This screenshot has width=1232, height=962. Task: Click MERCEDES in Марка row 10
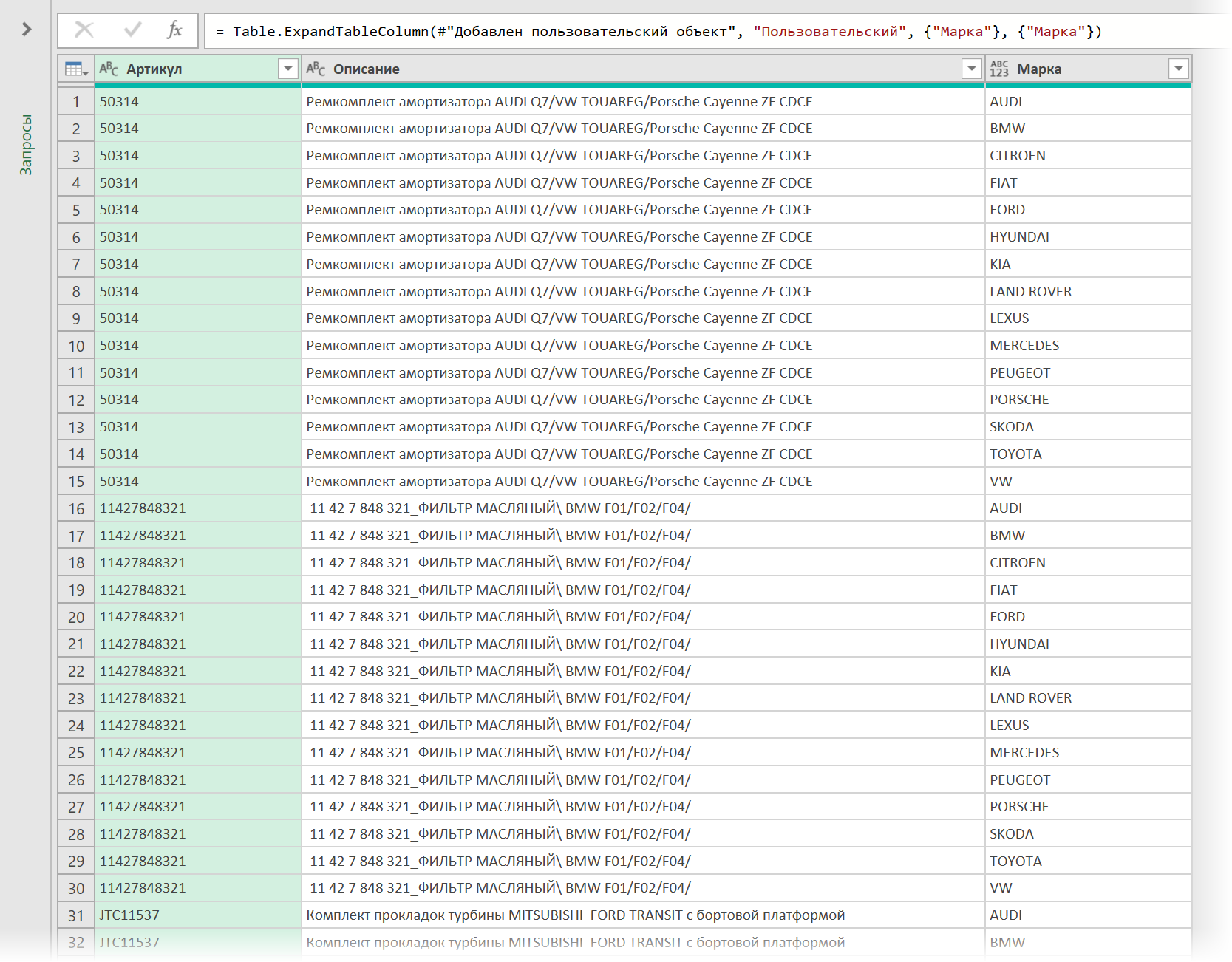1024,346
